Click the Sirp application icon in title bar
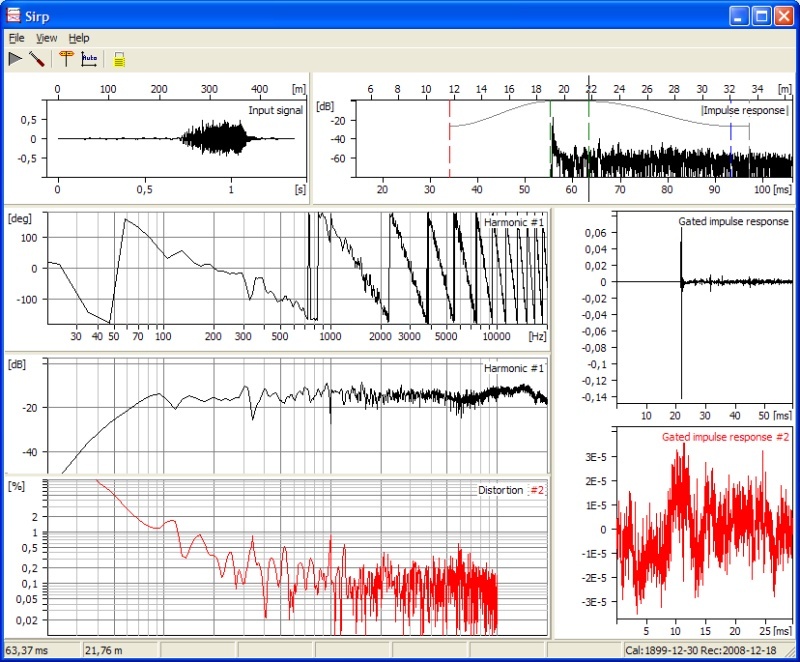 pyautogui.click(x=13, y=15)
